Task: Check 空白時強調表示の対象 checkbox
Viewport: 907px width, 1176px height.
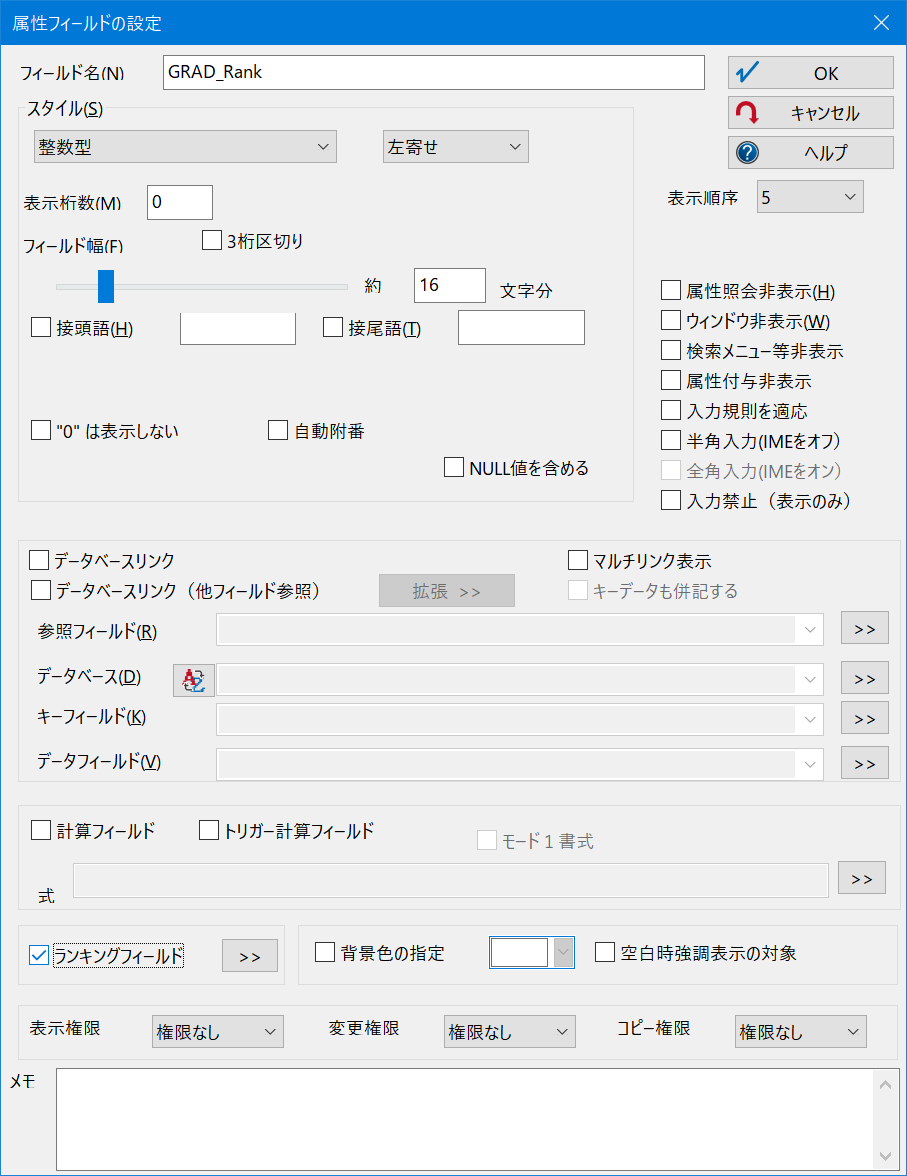Action: coord(605,952)
